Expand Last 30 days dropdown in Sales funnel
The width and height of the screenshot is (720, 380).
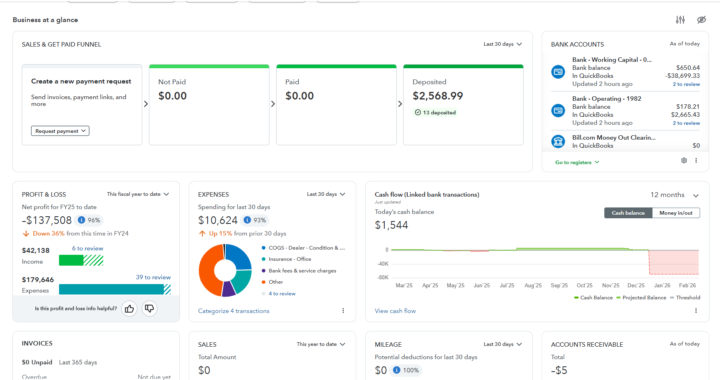(502, 44)
